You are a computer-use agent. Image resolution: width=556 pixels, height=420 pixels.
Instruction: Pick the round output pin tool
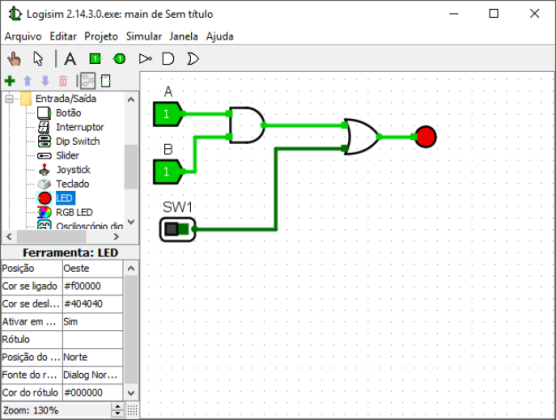point(119,59)
